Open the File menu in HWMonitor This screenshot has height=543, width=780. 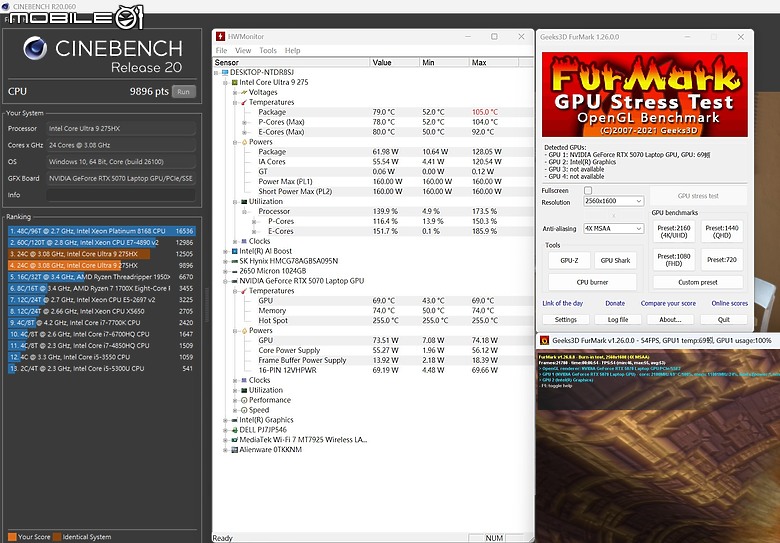coord(221,50)
